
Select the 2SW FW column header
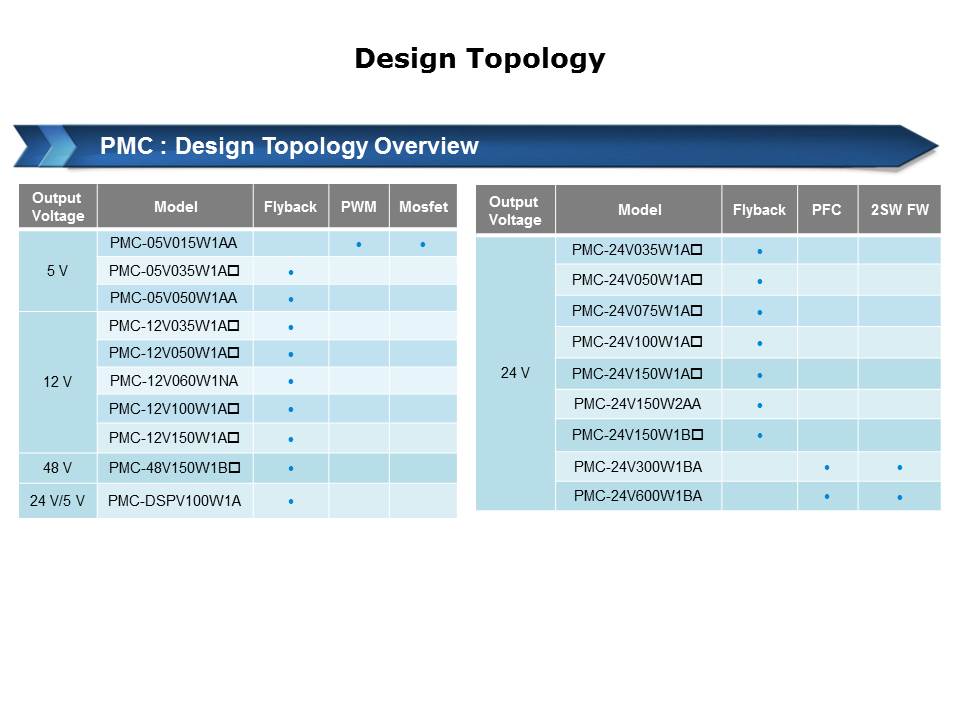(x=899, y=210)
